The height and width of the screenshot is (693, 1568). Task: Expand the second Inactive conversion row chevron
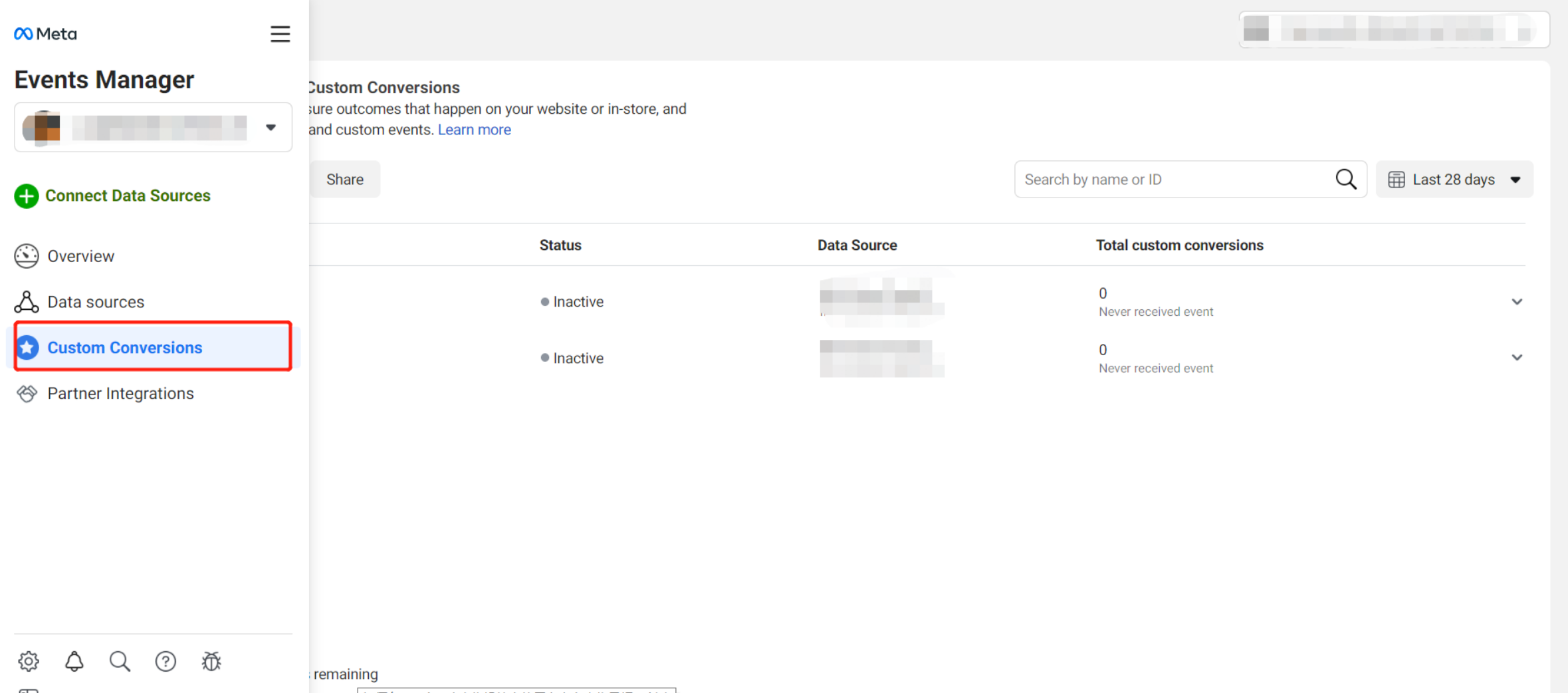click(x=1517, y=358)
